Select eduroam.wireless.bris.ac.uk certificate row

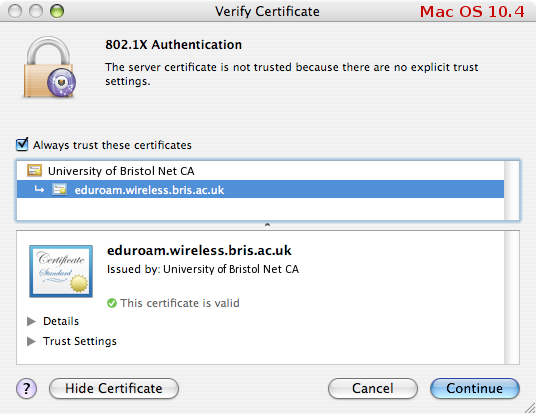tap(260, 189)
